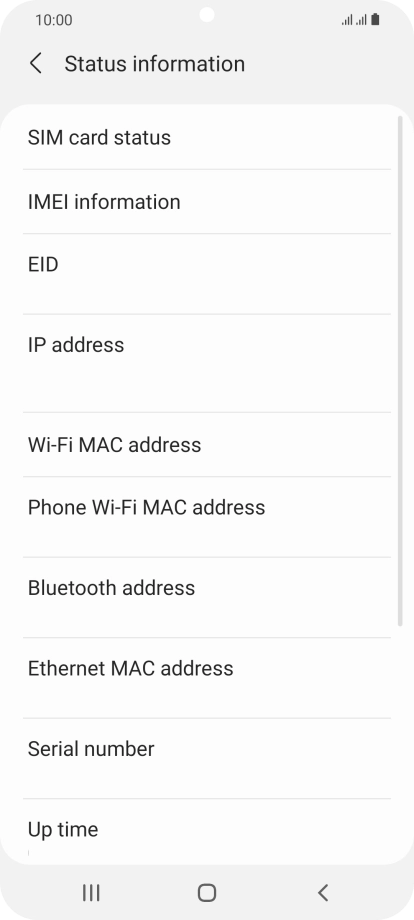Tap the Serial number row
Screen dimensions: 414x920
(207, 758)
